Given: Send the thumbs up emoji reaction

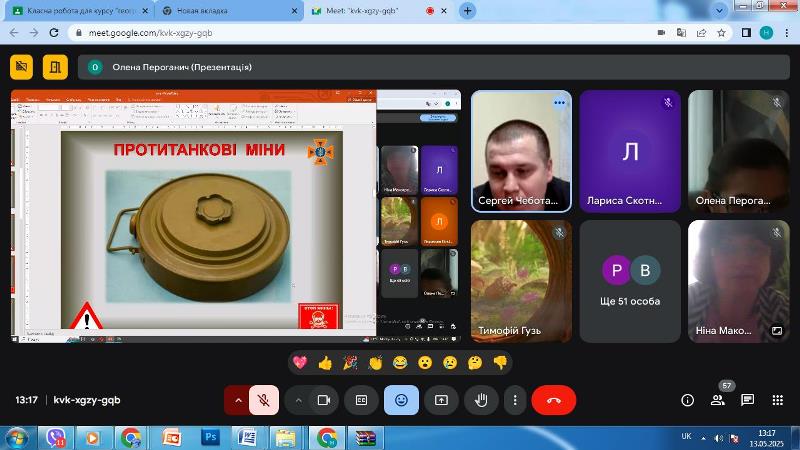Looking at the screenshot, I should point(324,362).
